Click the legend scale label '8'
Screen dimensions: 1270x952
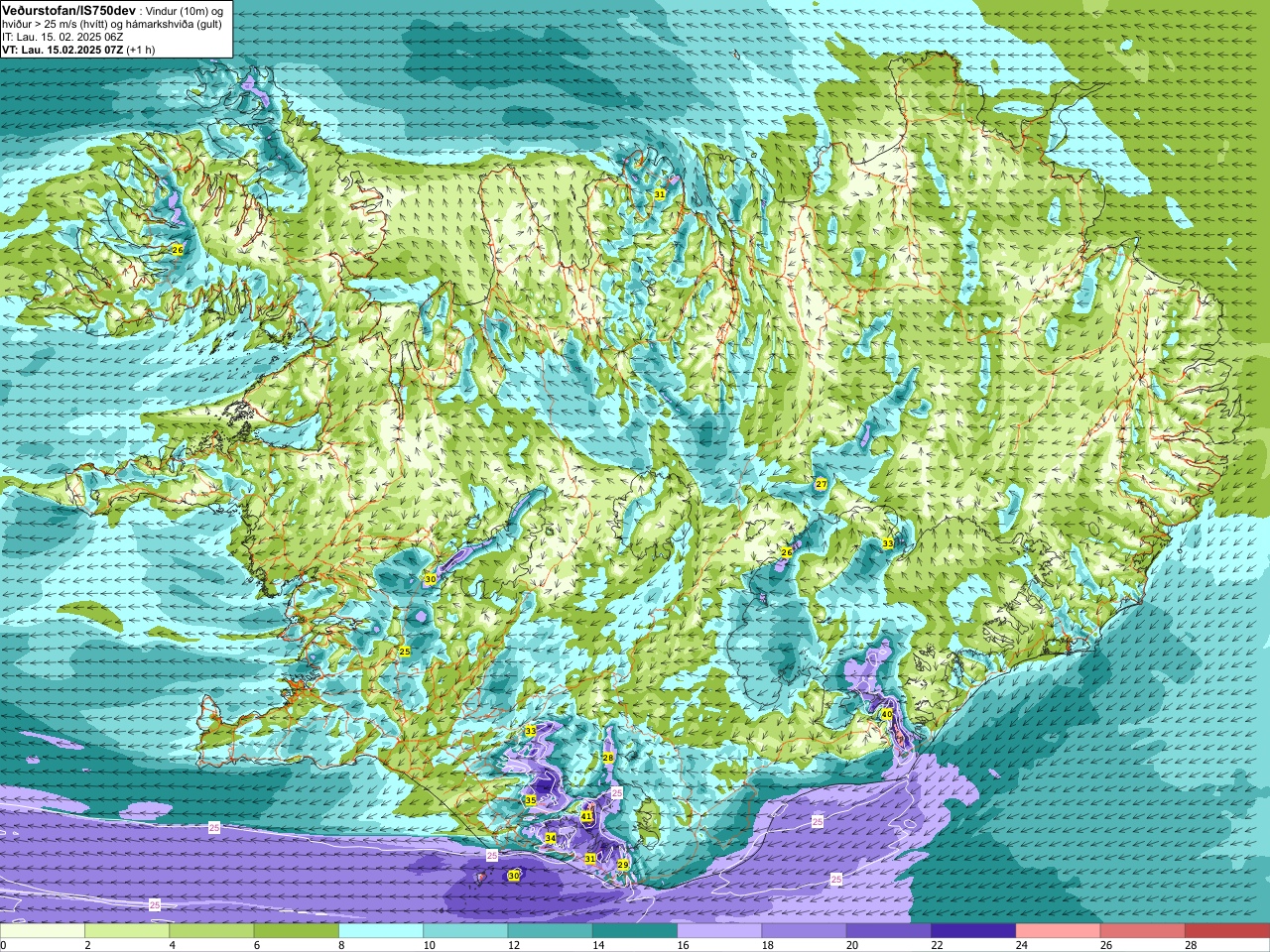[340, 945]
